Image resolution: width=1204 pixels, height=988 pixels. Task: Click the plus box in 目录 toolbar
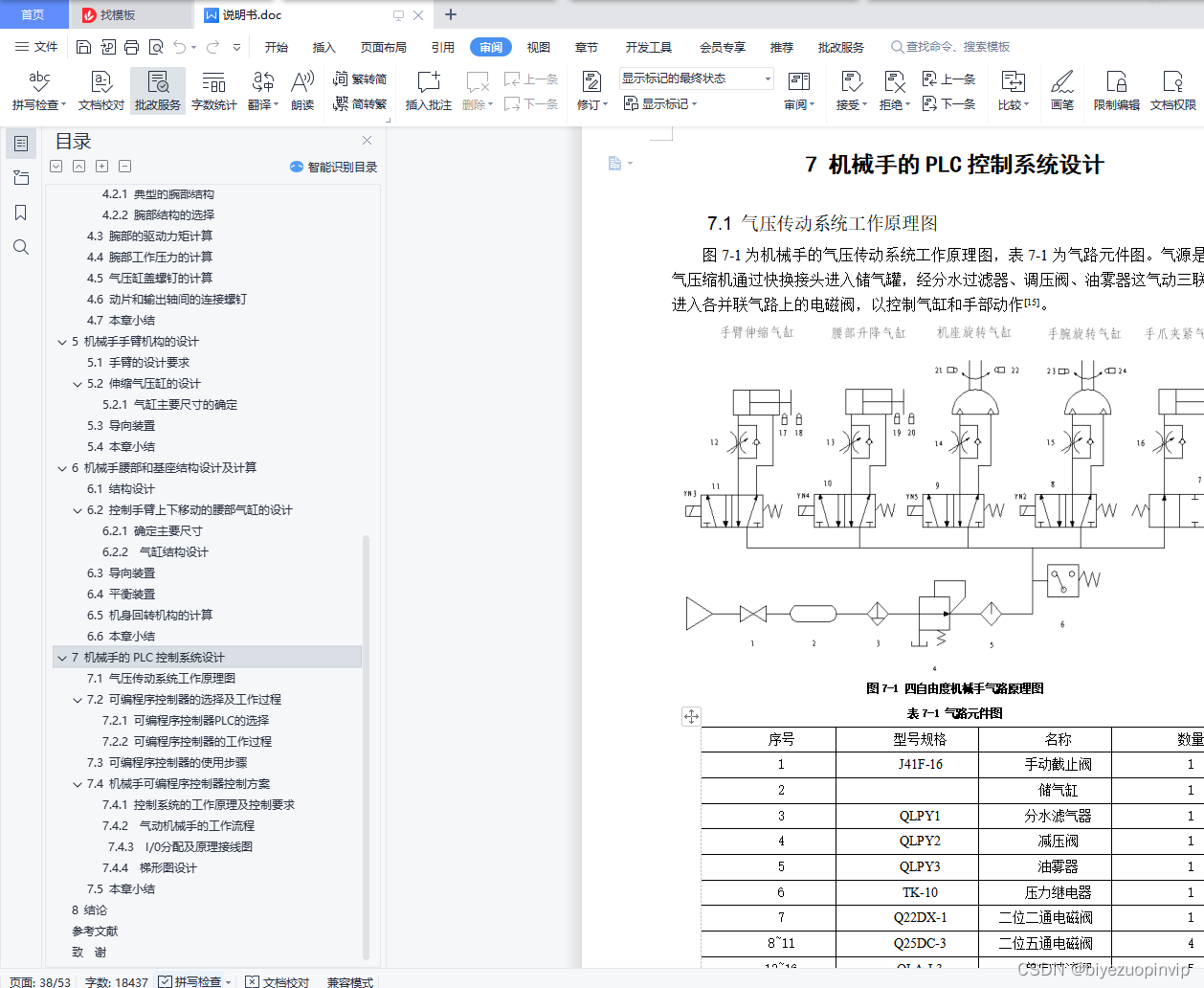(101, 167)
